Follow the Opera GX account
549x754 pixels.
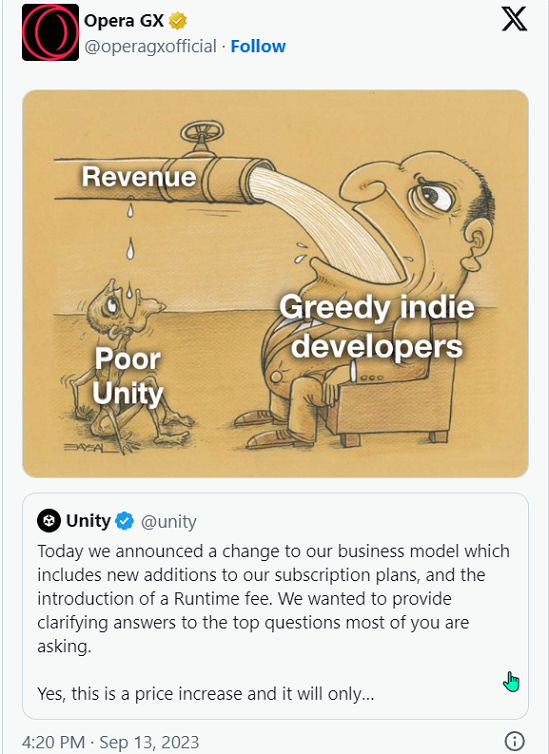pos(258,46)
